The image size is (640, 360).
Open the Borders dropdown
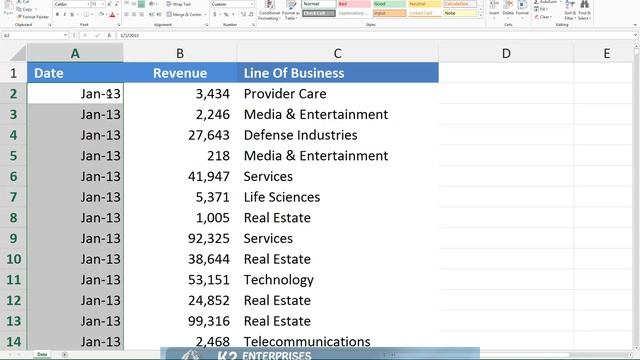click(x=92, y=15)
